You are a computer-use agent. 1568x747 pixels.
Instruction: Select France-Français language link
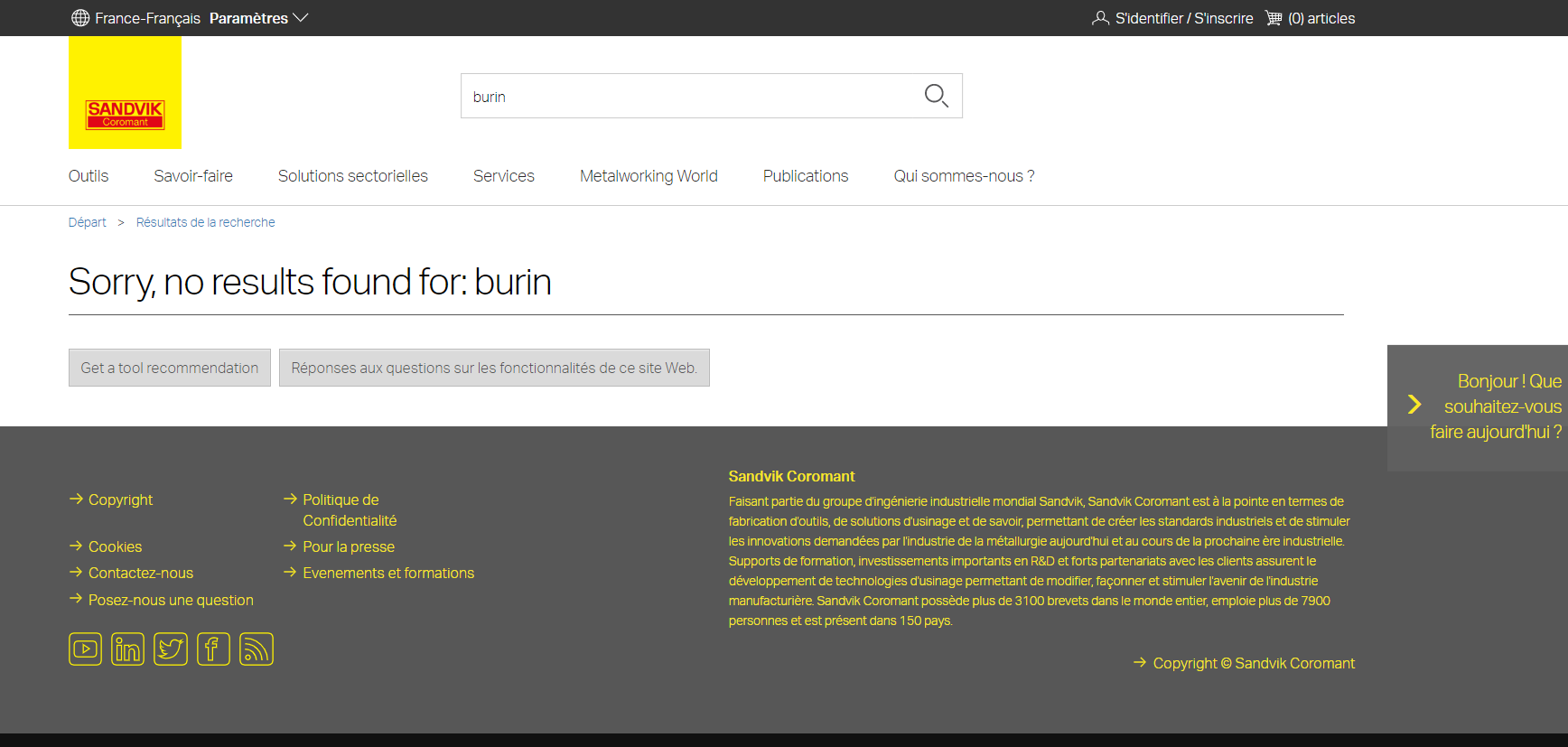click(x=148, y=18)
